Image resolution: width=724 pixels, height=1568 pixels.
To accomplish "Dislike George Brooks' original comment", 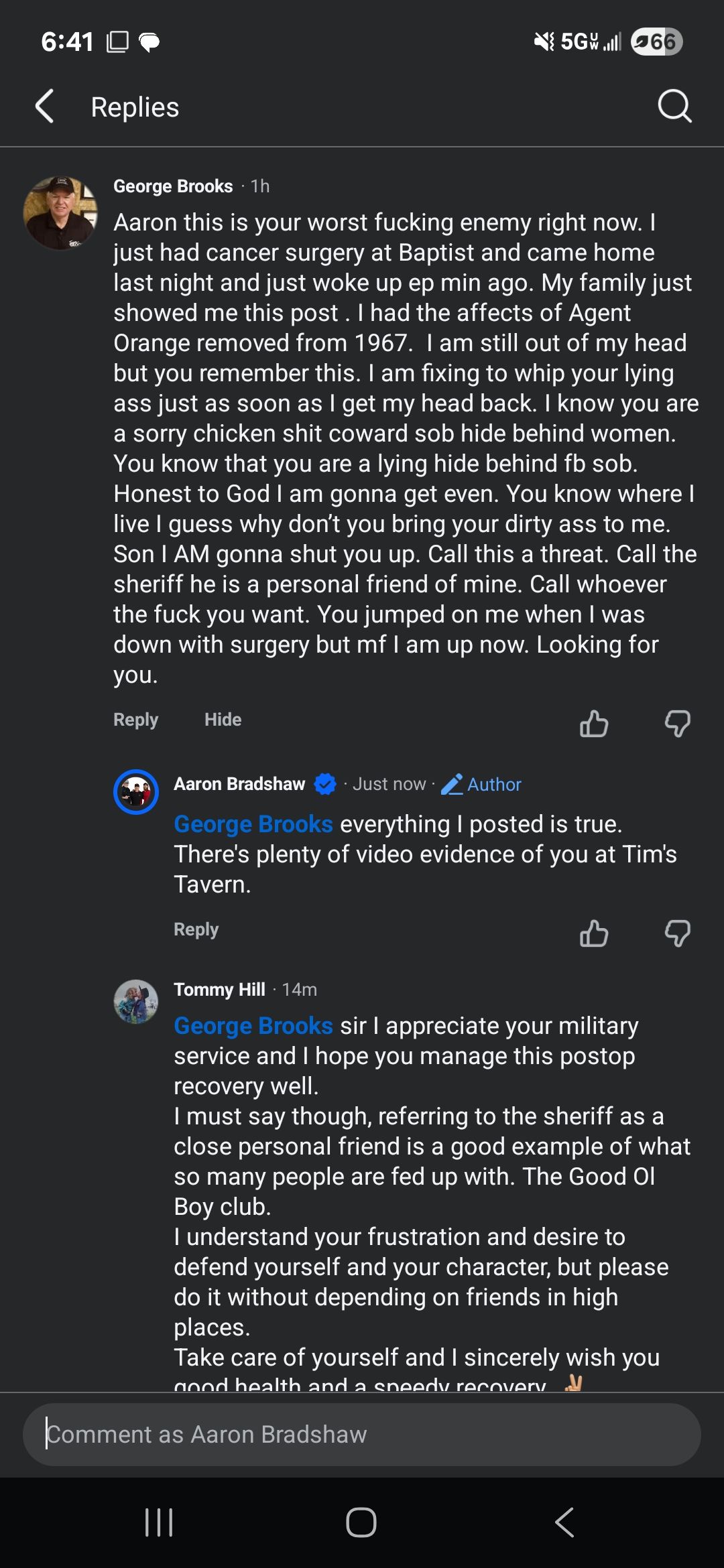I will [677, 724].
